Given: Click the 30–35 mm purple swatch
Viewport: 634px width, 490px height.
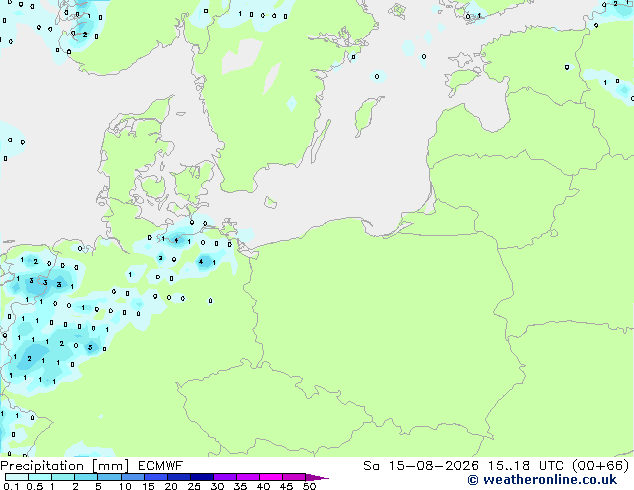Looking at the screenshot, I should [x=225, y=477].
